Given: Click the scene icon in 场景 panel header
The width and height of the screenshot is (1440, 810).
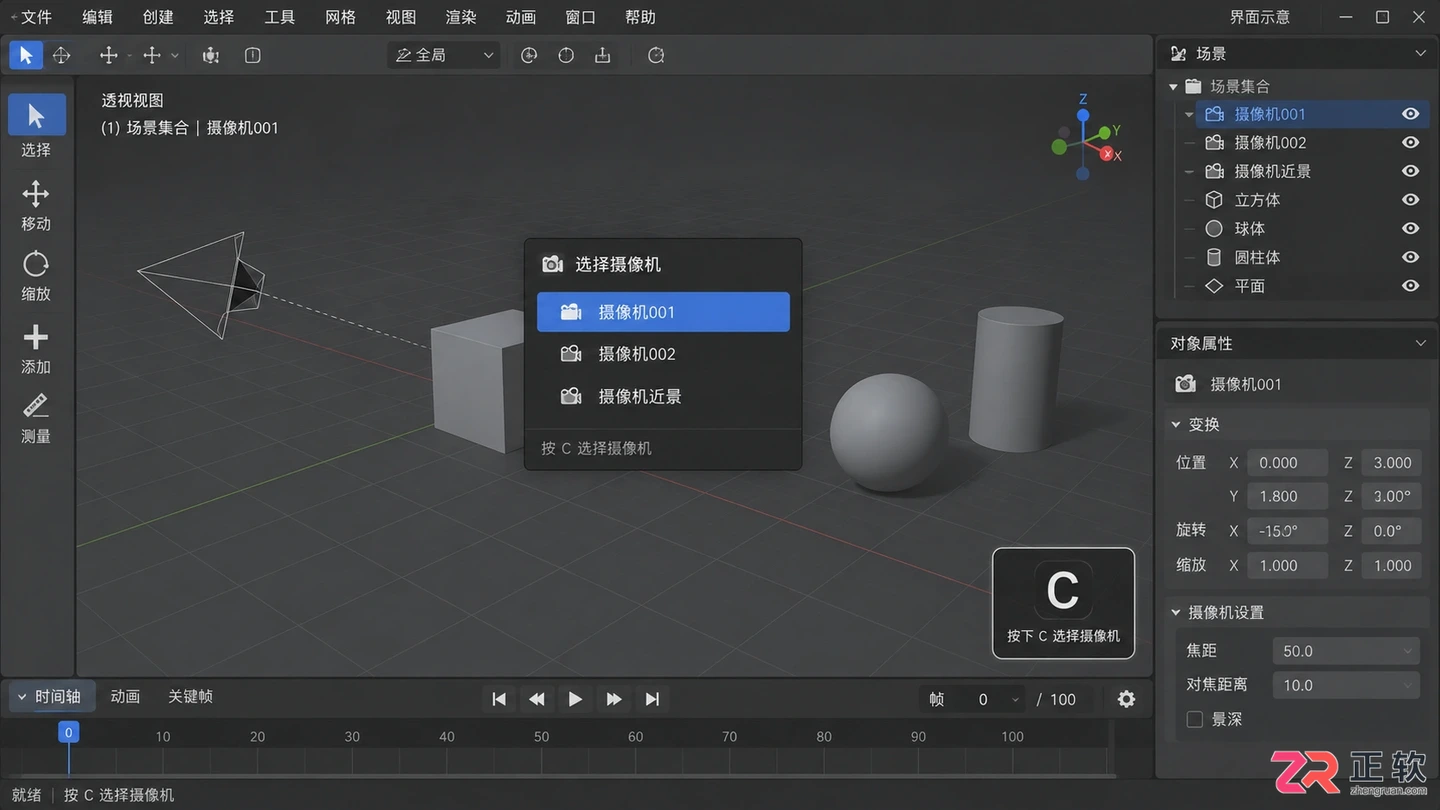Looking at the screenshot, I should 1178,54.
